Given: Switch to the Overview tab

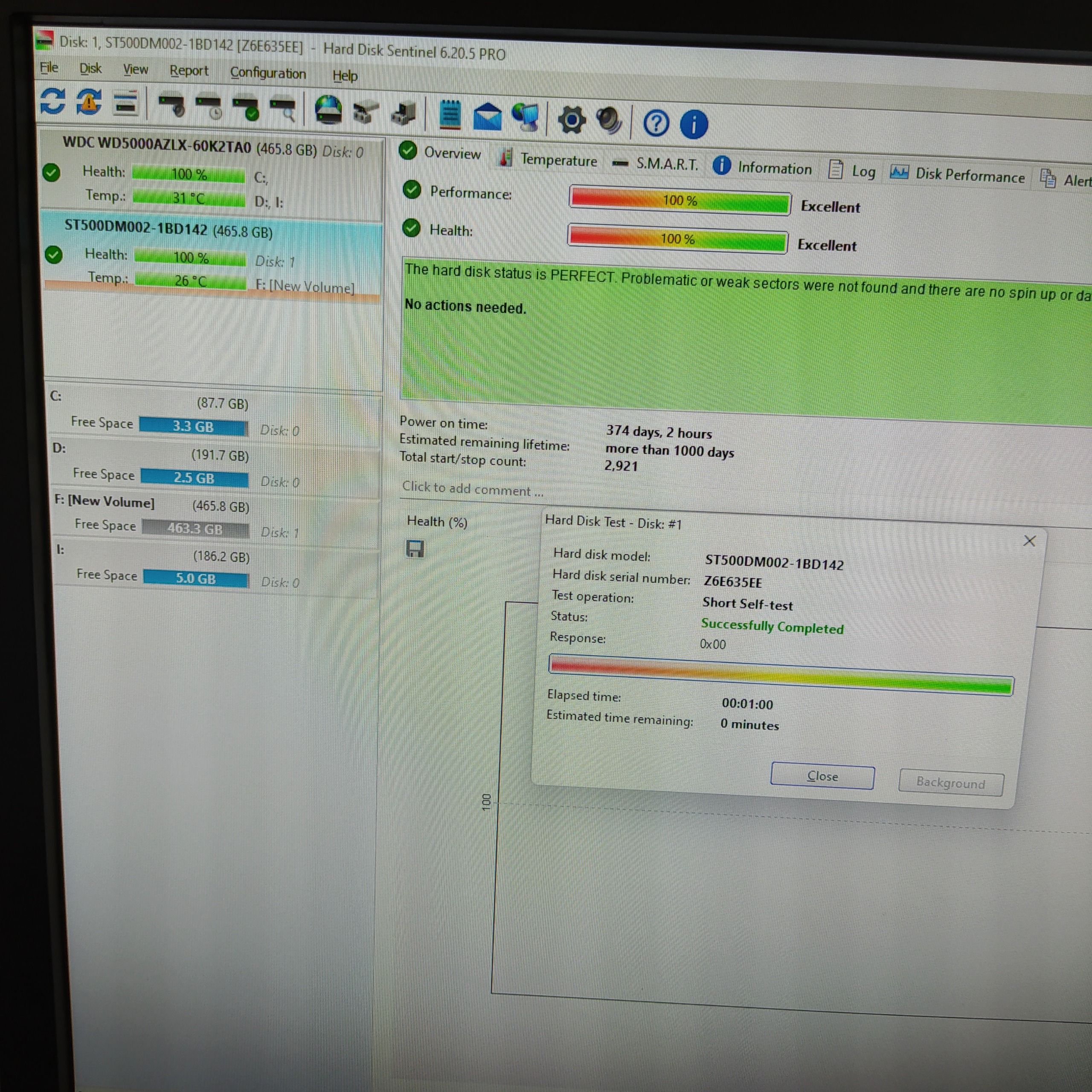Looking at the screenshot, I should tap(440, 152).
